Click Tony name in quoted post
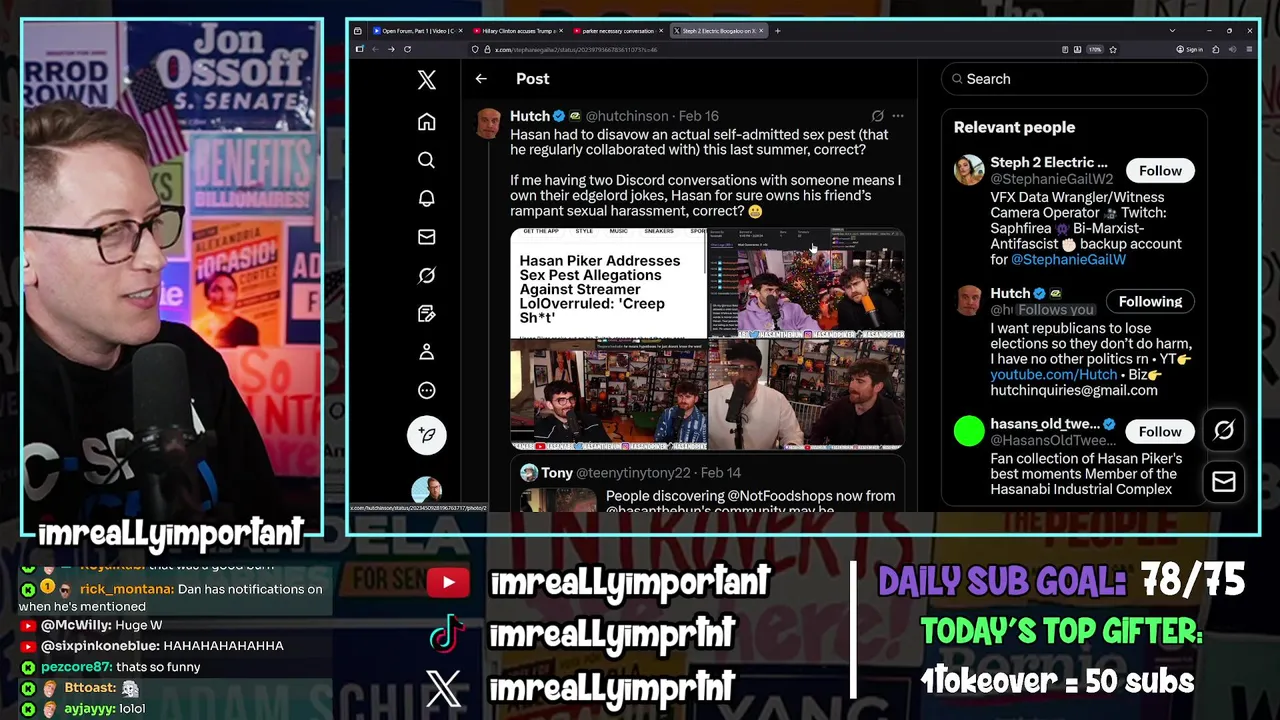1280x720 pixels. (557, 473)
